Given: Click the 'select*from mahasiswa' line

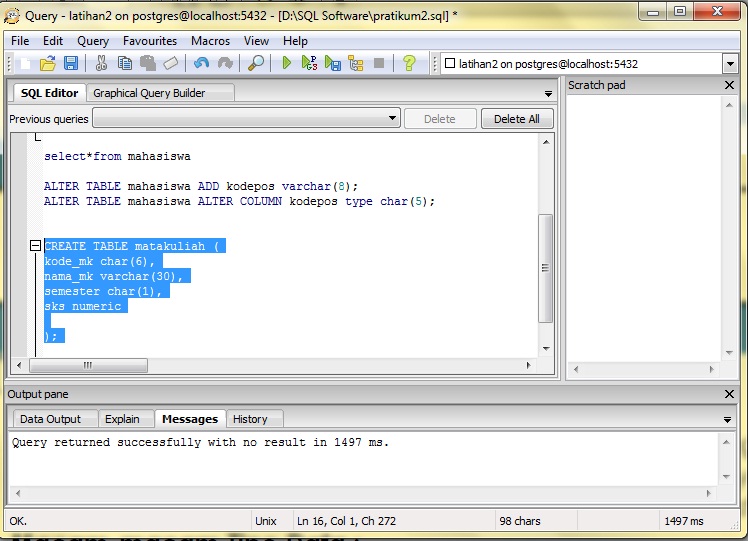Looking at the screenshot, I should 117,156.
